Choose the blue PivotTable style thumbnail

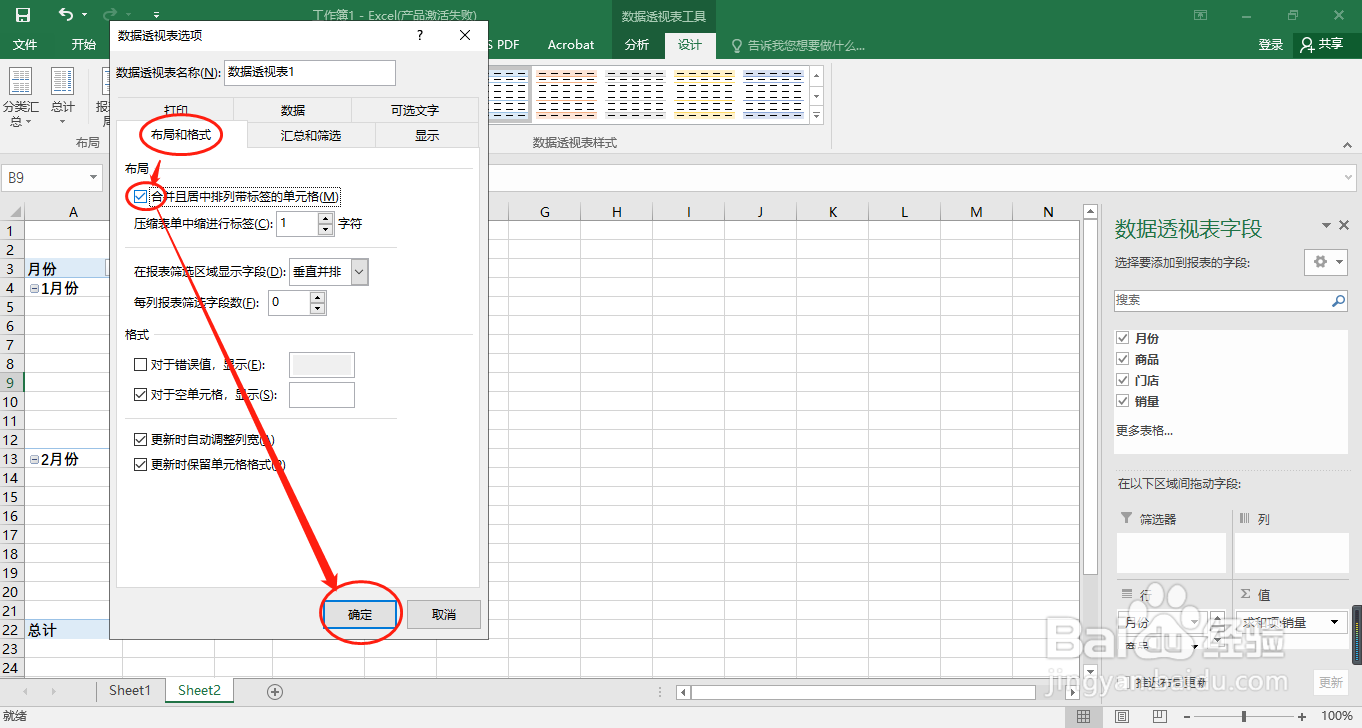tap(774, 94)
